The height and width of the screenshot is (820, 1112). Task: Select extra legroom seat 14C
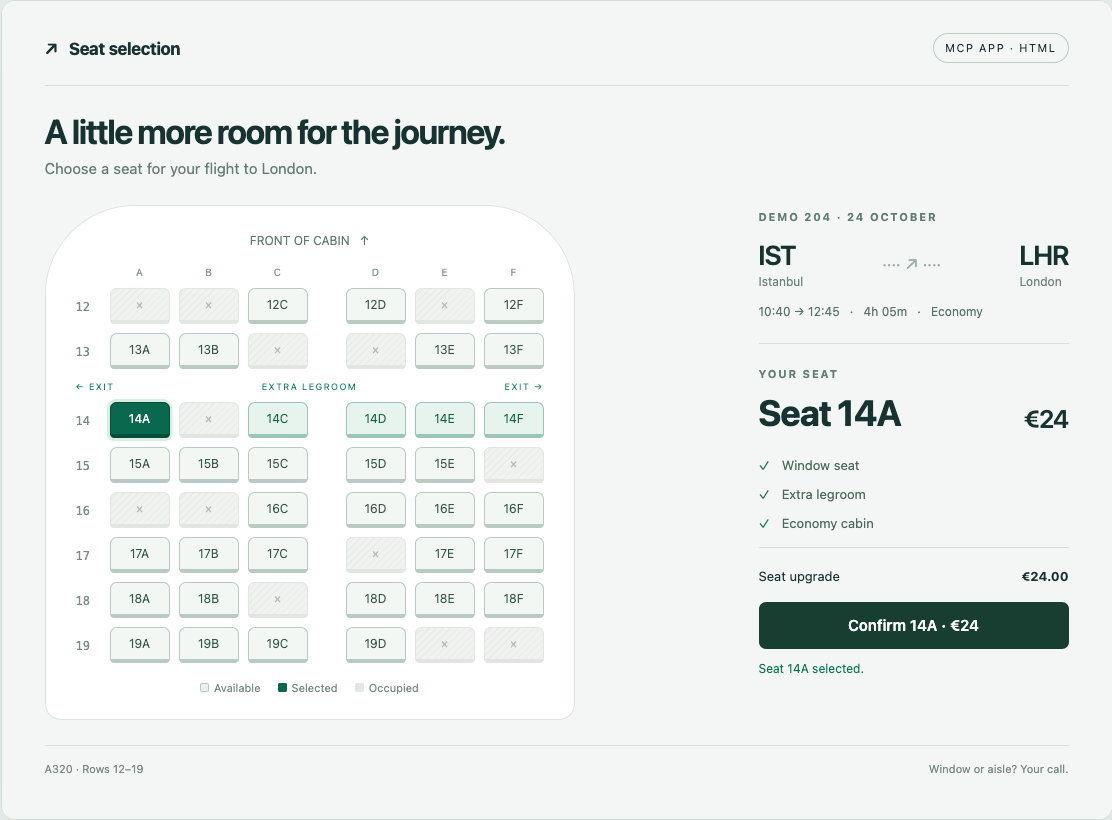278,420
